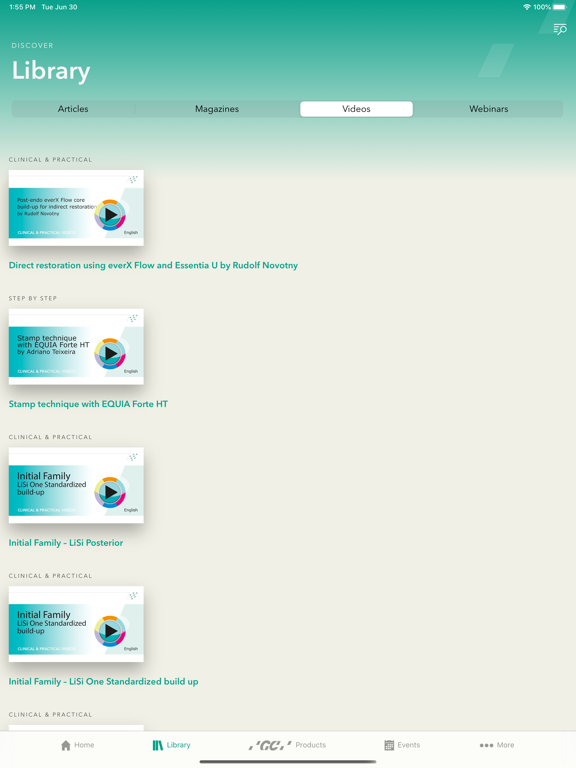The image size is (576, 768).
Task: Tap the More three-dots icon
Action: [x=486, y=745]
